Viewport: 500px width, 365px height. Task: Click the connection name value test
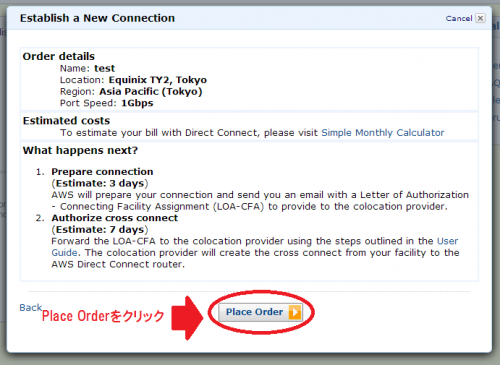(104, 68)
